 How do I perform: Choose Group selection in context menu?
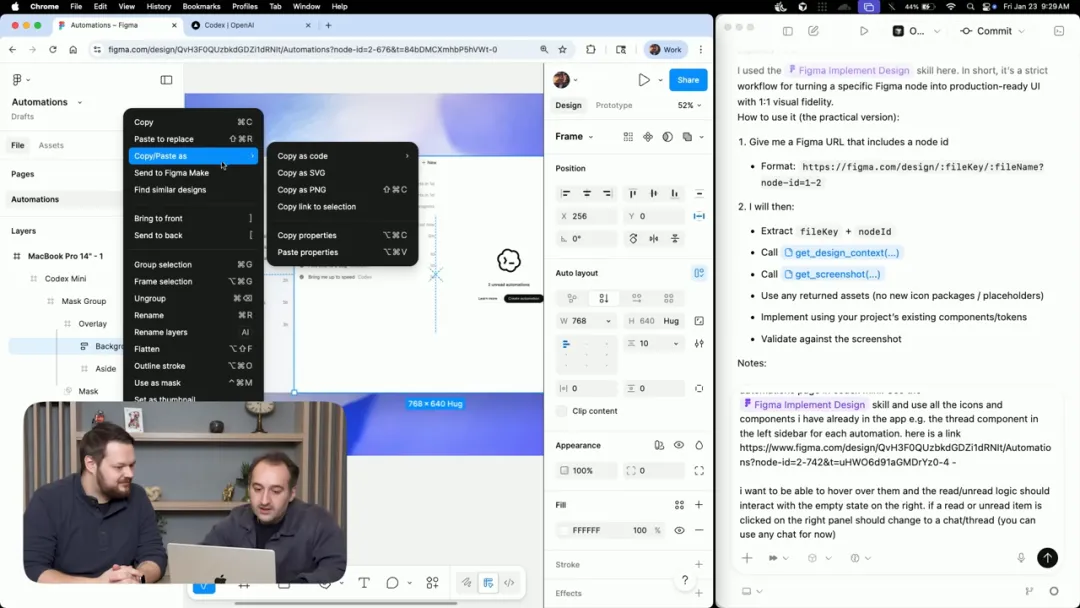tap(194, 264)
